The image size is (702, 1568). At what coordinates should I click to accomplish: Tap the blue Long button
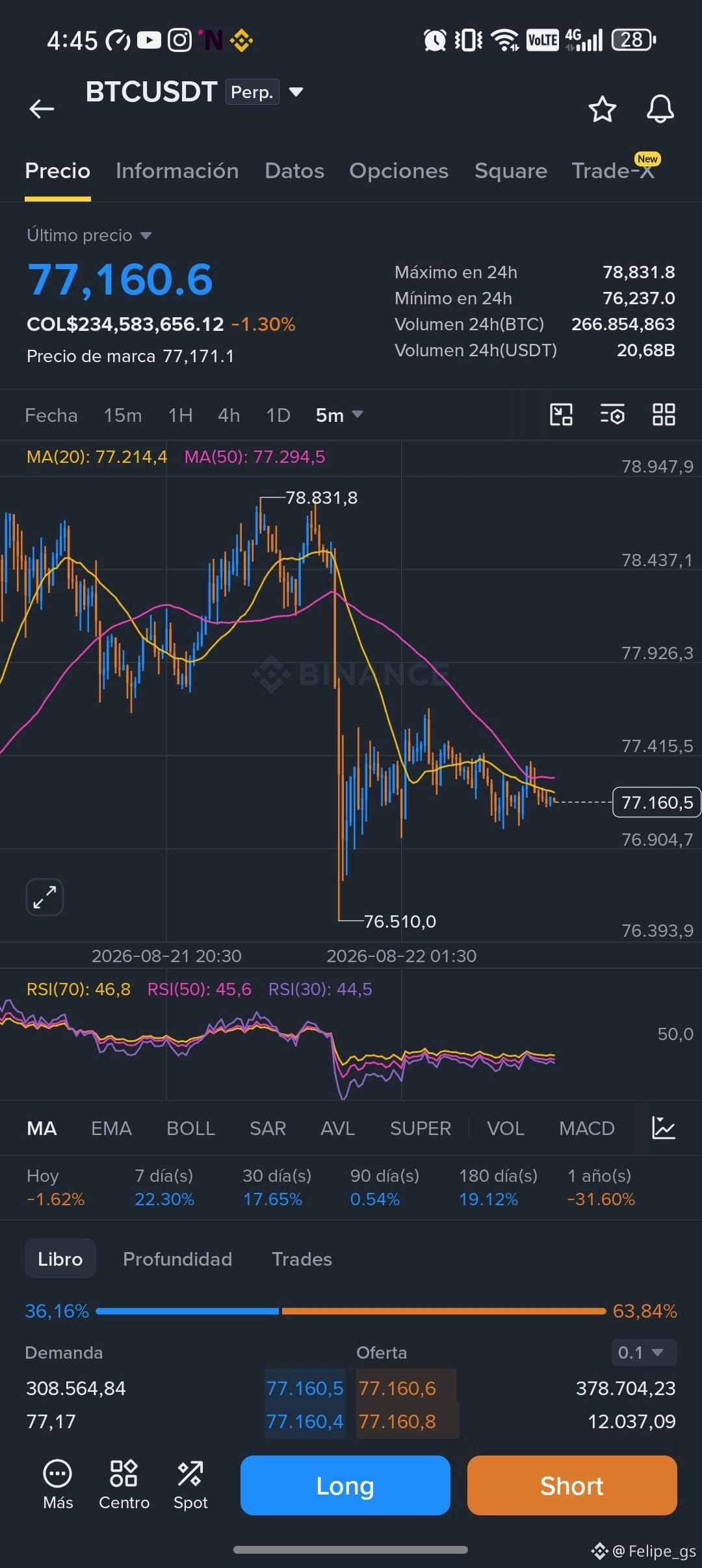pos(345,1485)
